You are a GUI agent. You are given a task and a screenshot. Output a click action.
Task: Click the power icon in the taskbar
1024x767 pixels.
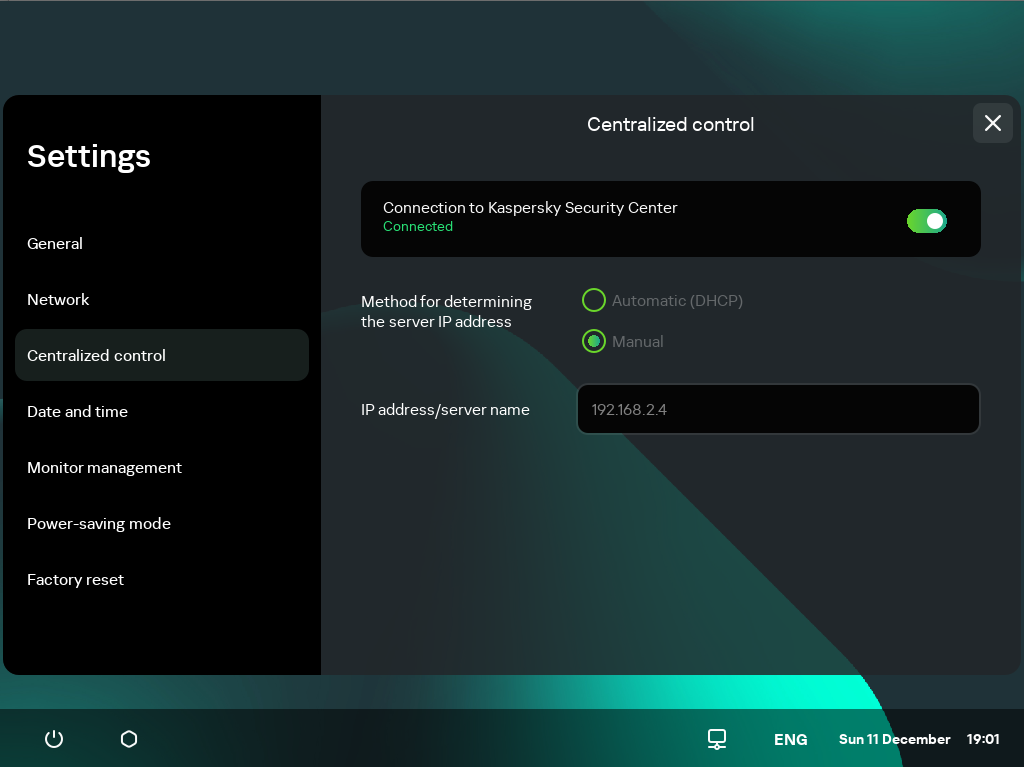tap(53, 739)
